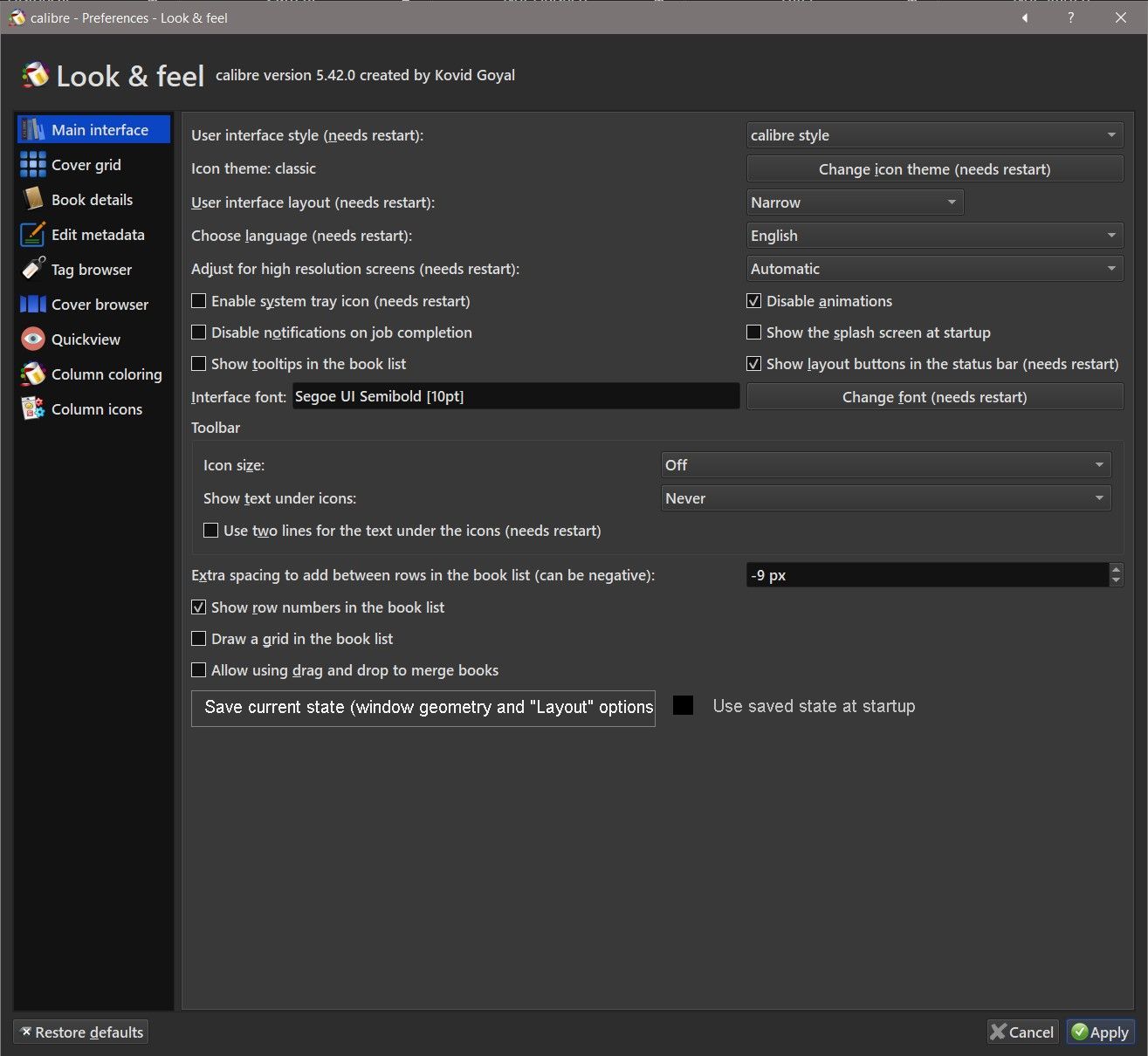Open the toolbar Icon size dropdown
1148x1056 pixels.
(886, 465)
